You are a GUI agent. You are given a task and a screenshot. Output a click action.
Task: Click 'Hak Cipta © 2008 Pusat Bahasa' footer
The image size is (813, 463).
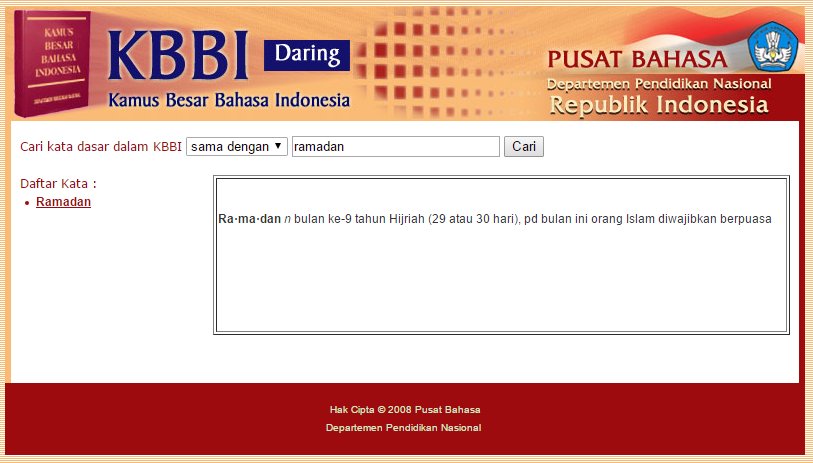405,410
